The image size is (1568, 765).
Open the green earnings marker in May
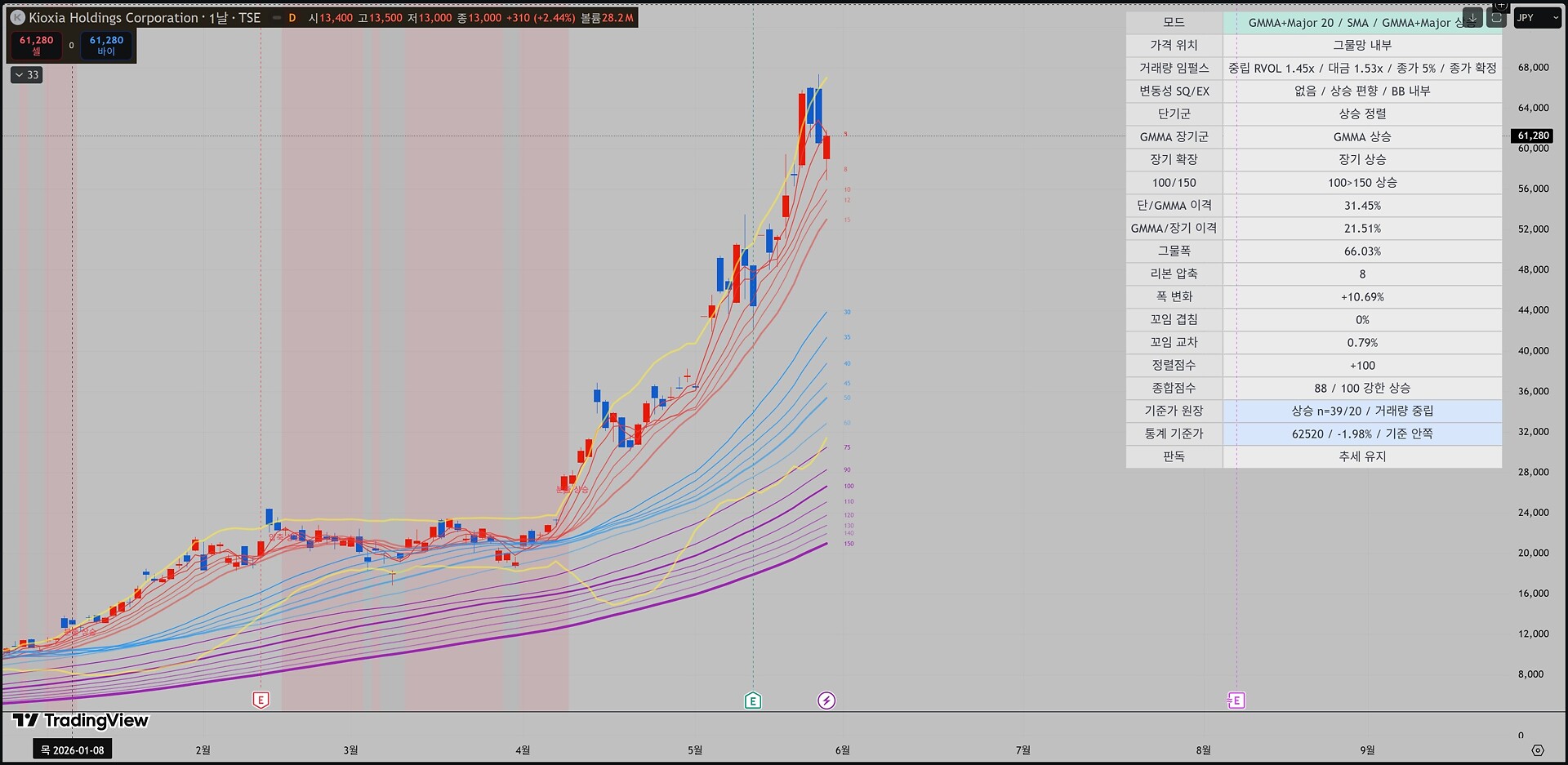[x=753, y=700]
